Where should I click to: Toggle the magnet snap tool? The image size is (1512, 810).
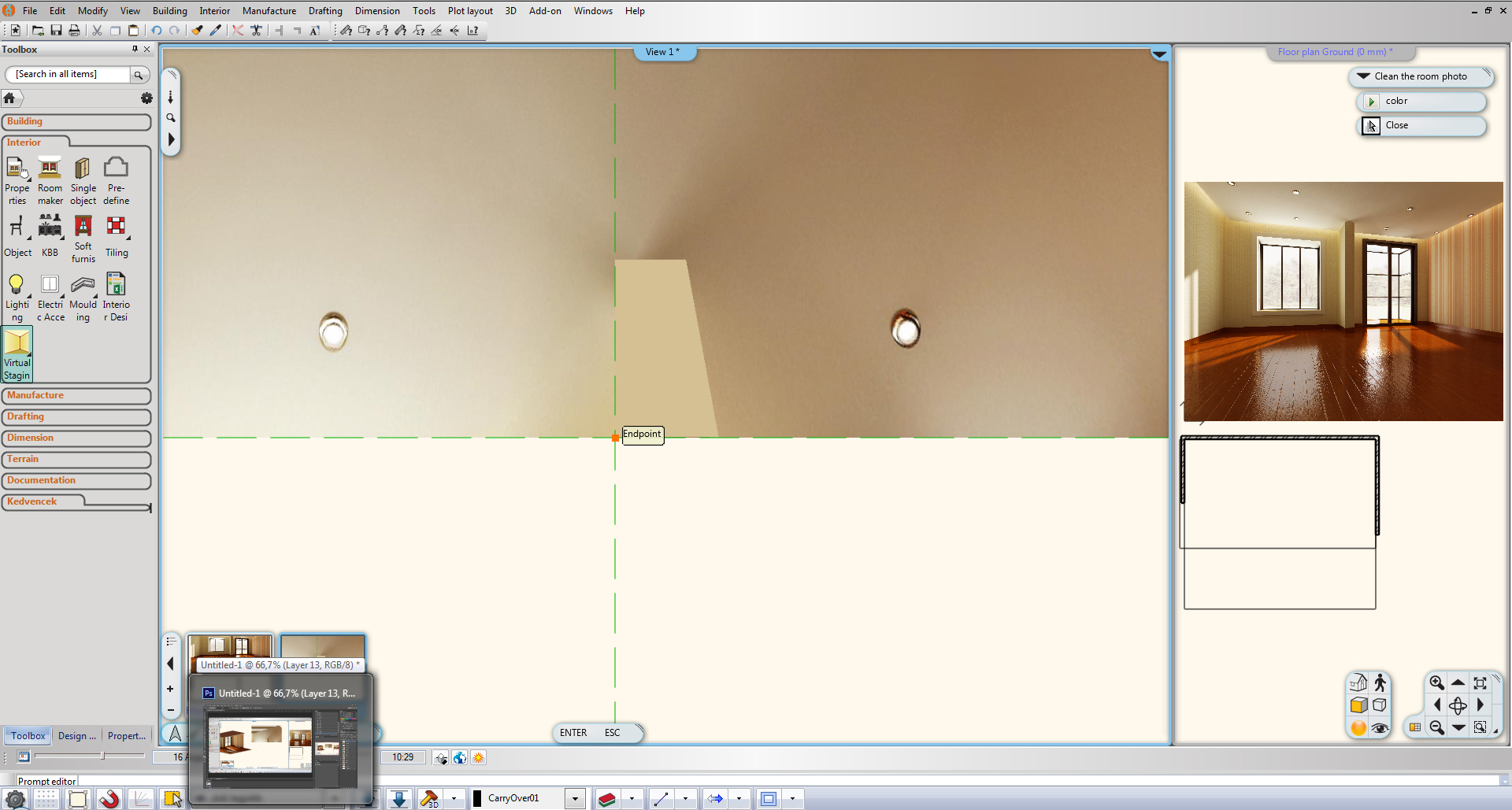coord(109,799)
